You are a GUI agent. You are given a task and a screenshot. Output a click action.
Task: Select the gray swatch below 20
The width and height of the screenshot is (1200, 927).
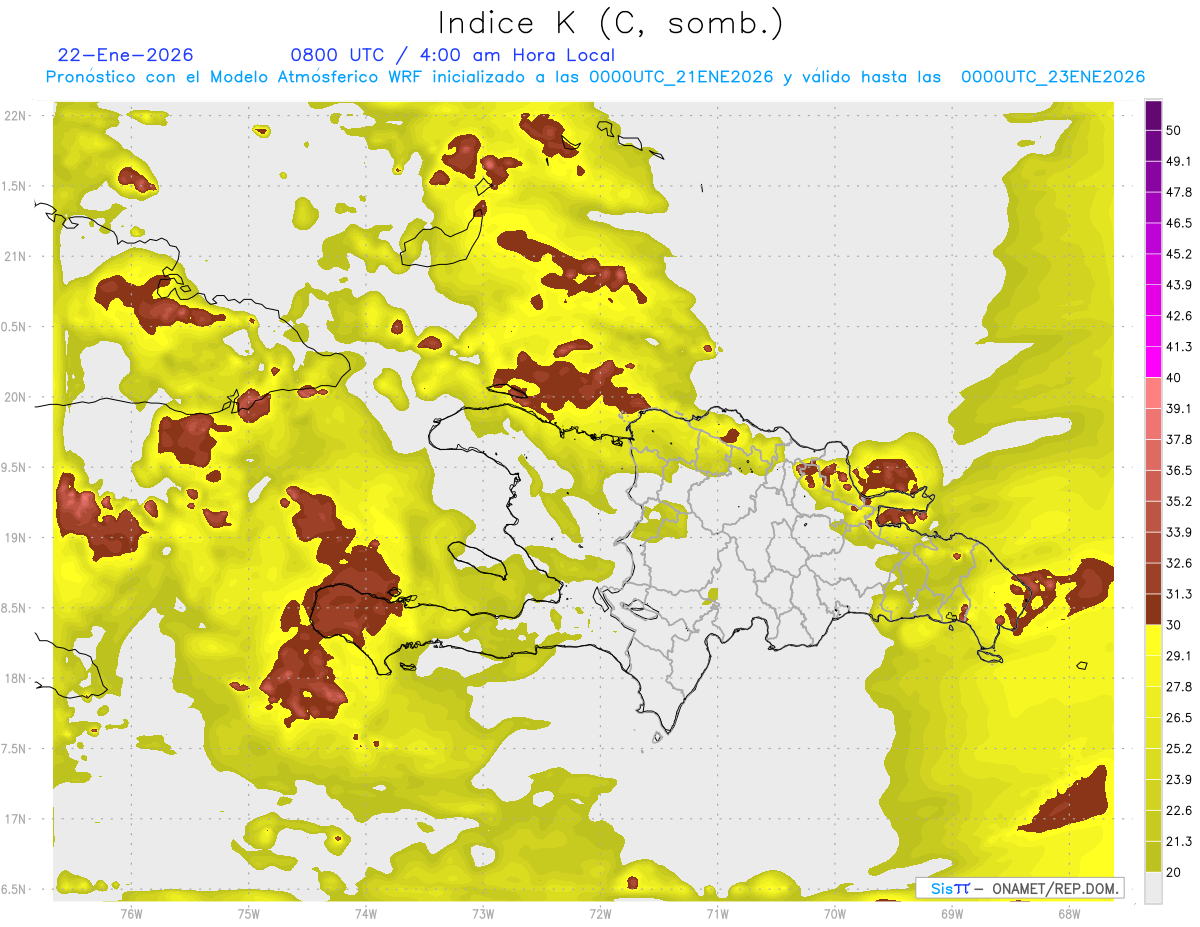(1154, 888)
